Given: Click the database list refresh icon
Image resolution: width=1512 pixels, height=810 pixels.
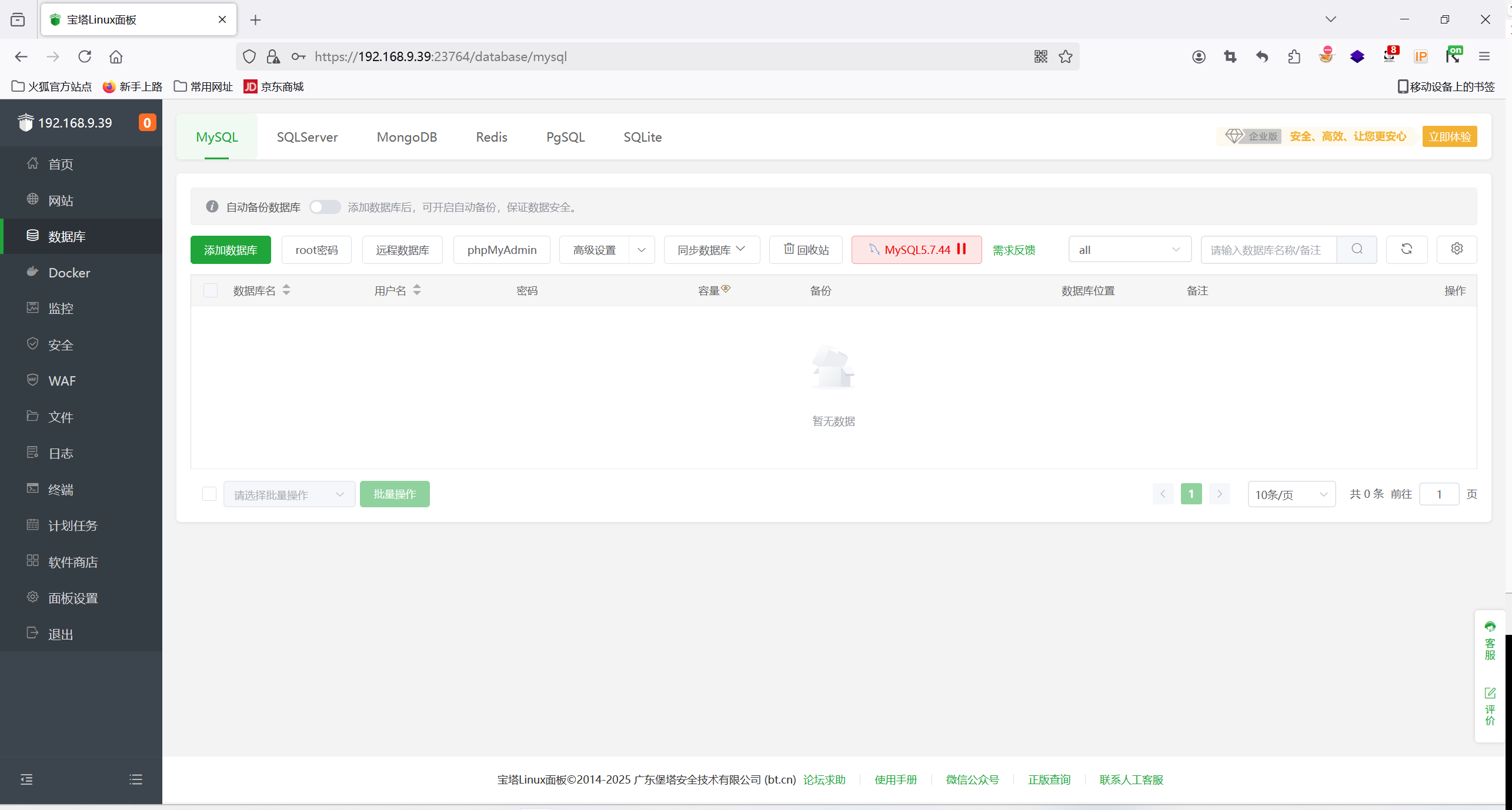Looking at the screenshot, I should 1406,249.
